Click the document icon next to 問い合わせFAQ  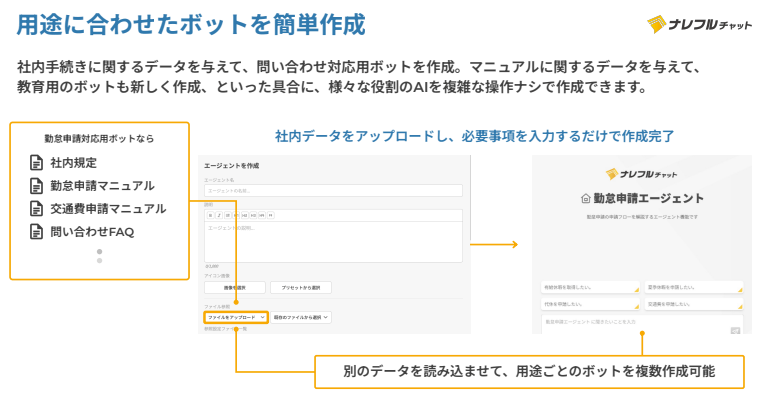[x=36, y=232]
